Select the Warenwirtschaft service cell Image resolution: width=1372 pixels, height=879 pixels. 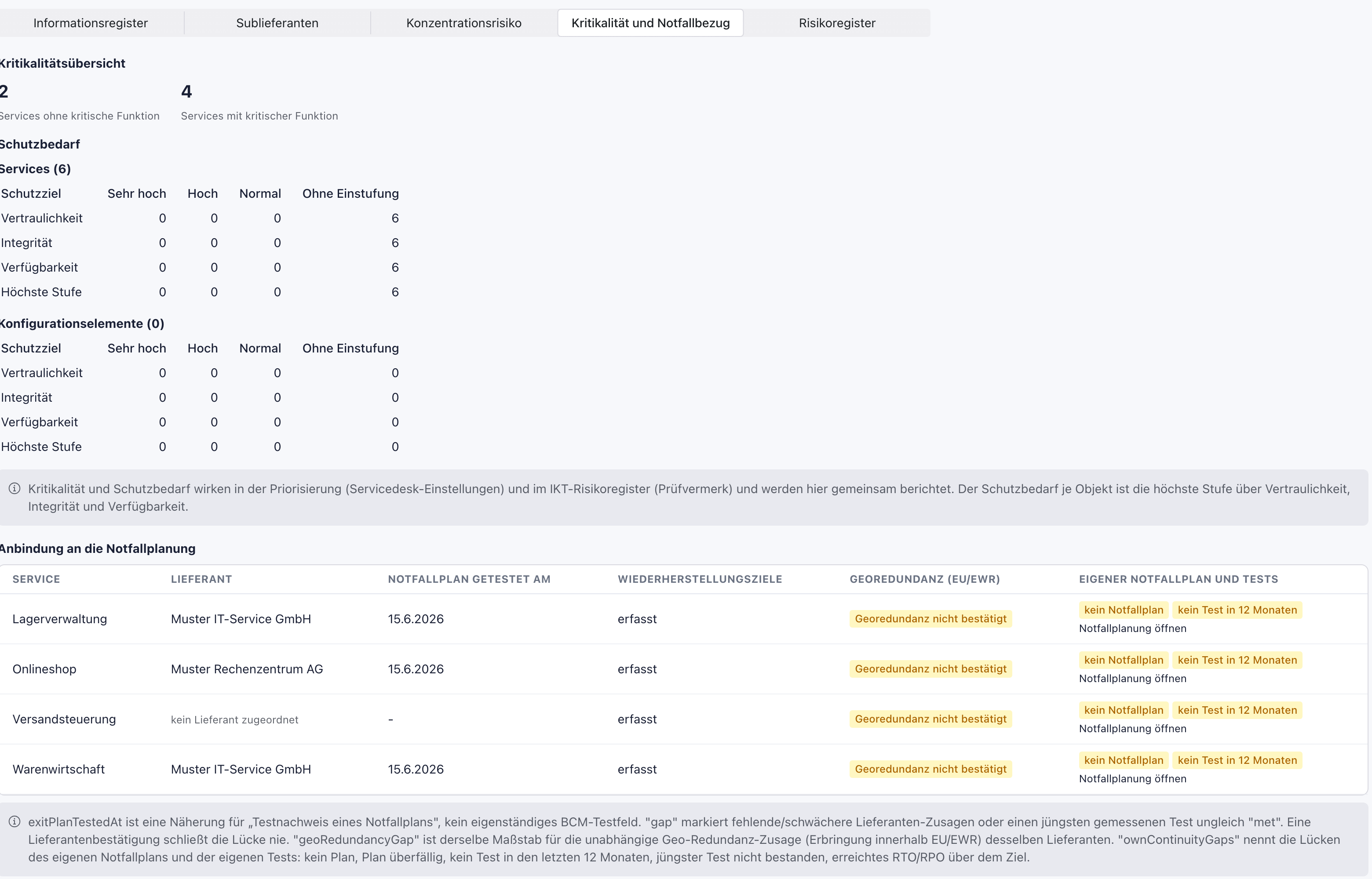click(x=59, y=769)
